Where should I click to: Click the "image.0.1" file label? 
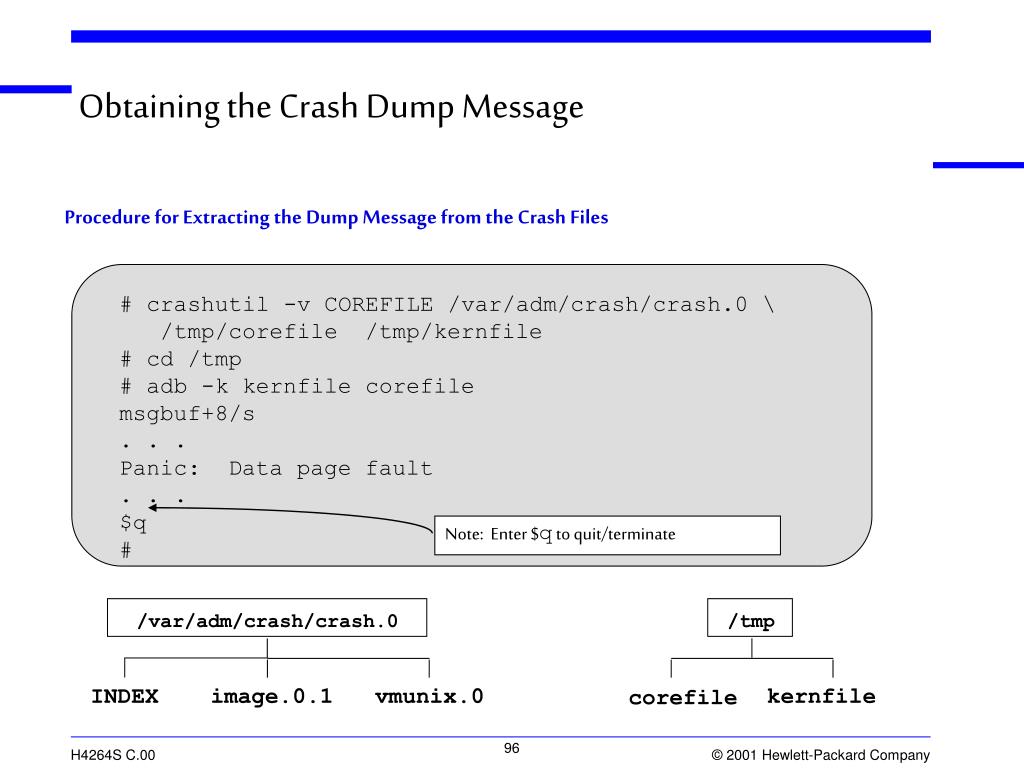point(271,696)
